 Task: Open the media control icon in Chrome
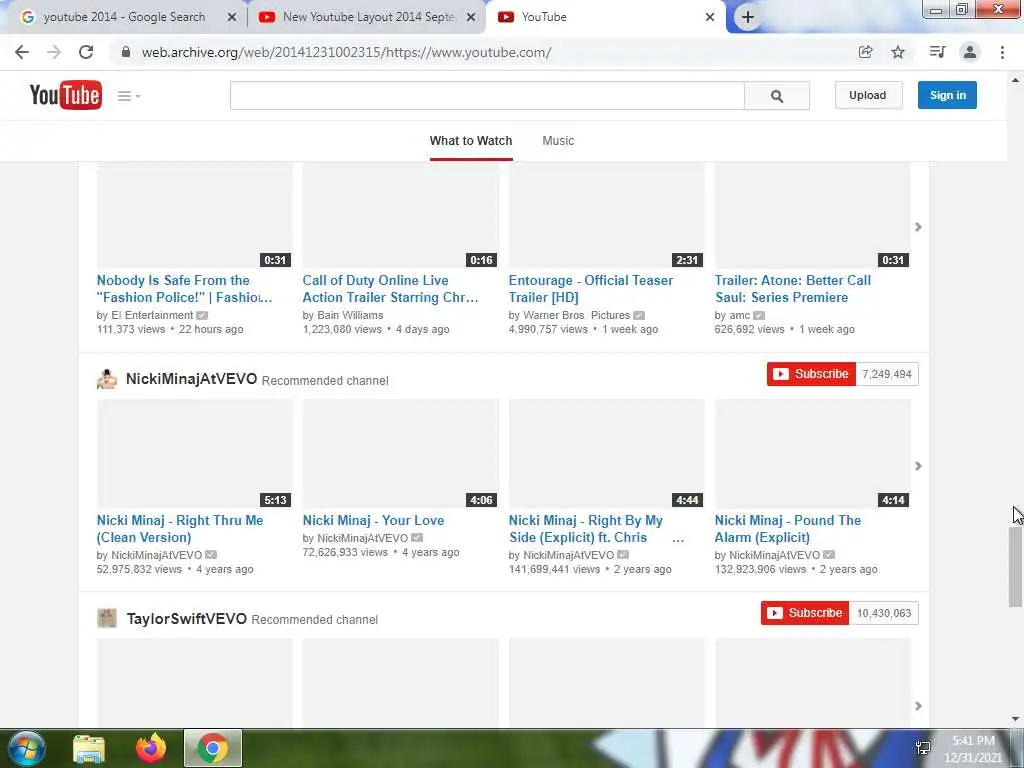(937, 52)
